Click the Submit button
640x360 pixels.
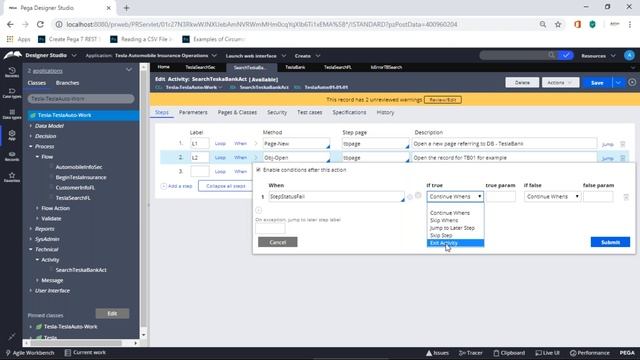610,242
